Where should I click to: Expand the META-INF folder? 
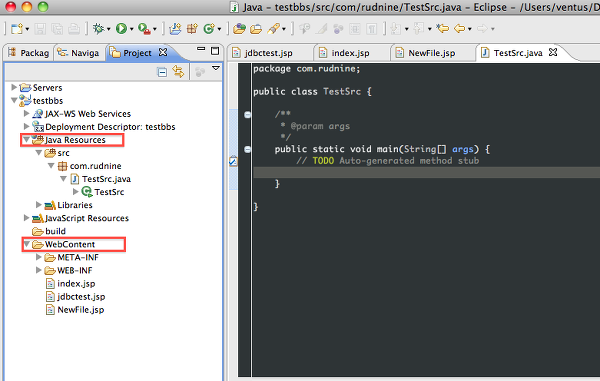click(39, 257)
